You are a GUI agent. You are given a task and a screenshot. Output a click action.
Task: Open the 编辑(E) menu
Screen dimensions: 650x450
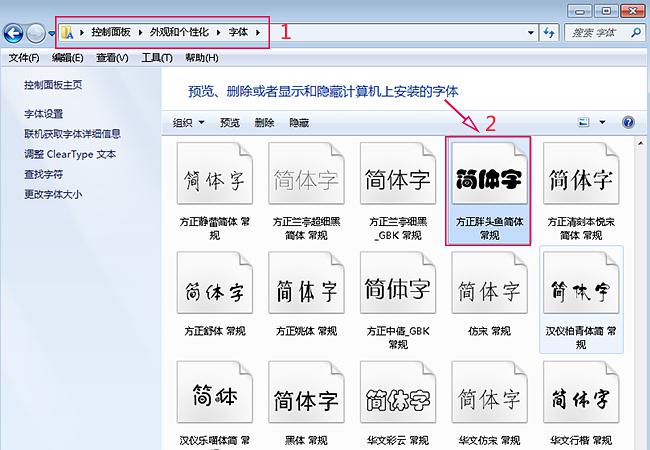coord(68,58)
